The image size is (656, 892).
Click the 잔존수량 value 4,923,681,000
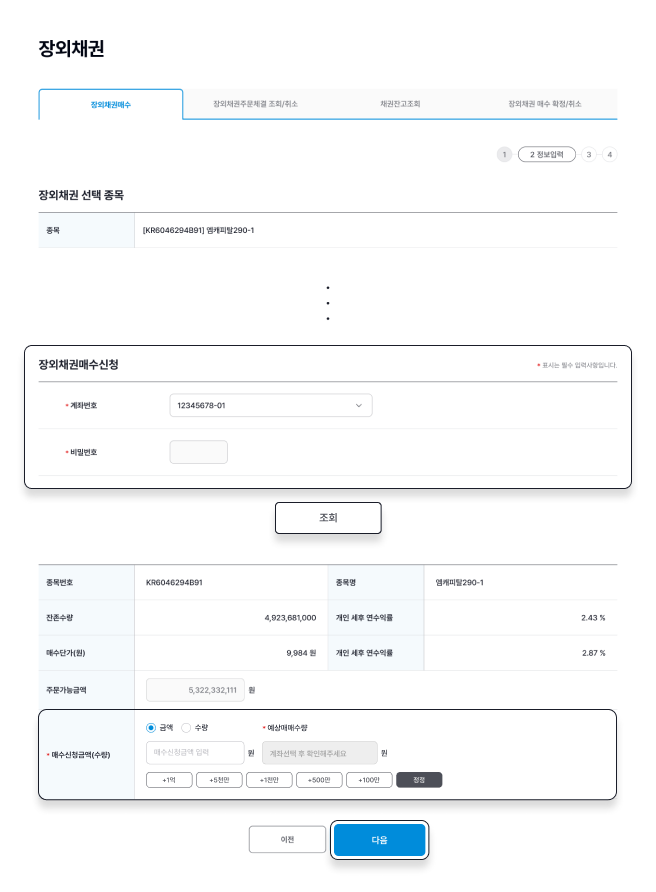pos(290,618)
